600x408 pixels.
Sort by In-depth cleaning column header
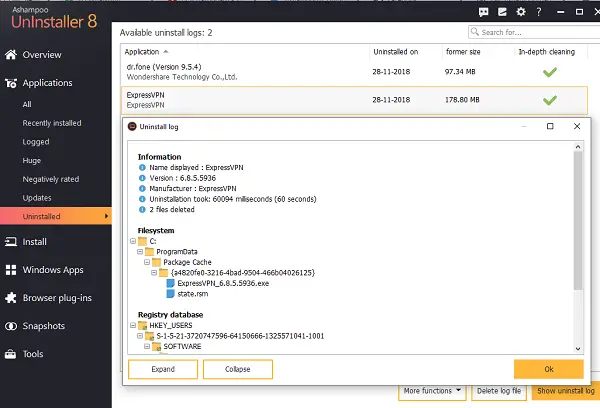tap(547, 52)
